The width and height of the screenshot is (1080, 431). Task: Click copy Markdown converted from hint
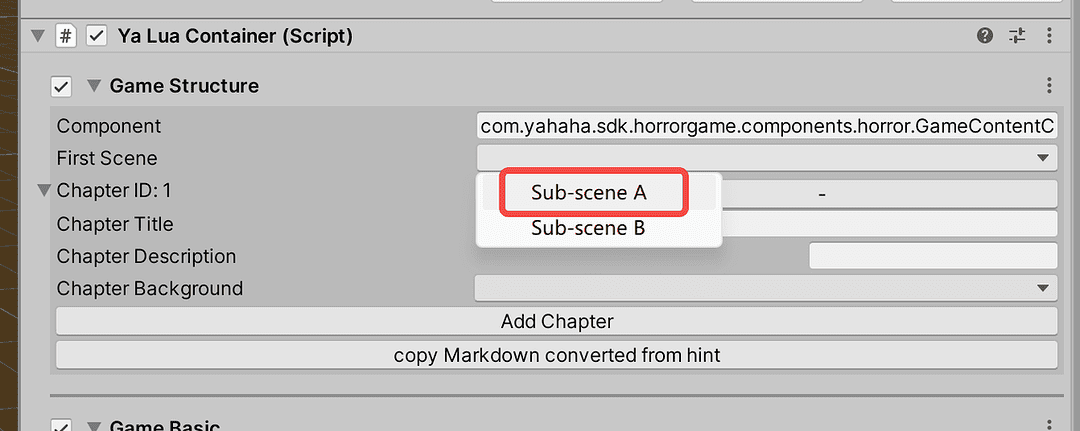pos(556,355)
